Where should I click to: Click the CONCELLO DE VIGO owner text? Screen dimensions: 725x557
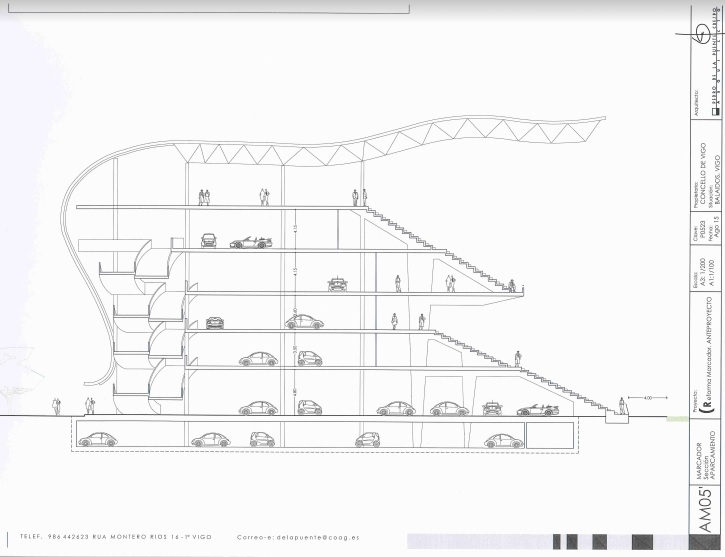click(704, 173)
